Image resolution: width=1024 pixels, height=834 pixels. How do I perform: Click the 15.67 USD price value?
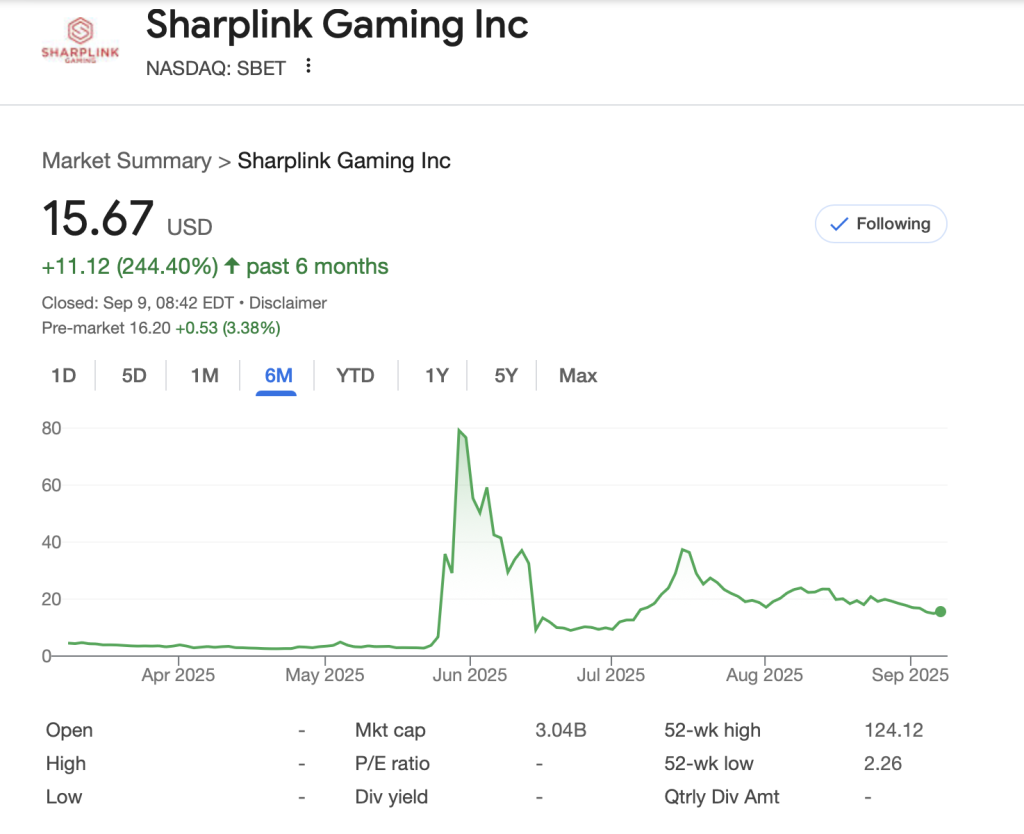click(98, 219)
